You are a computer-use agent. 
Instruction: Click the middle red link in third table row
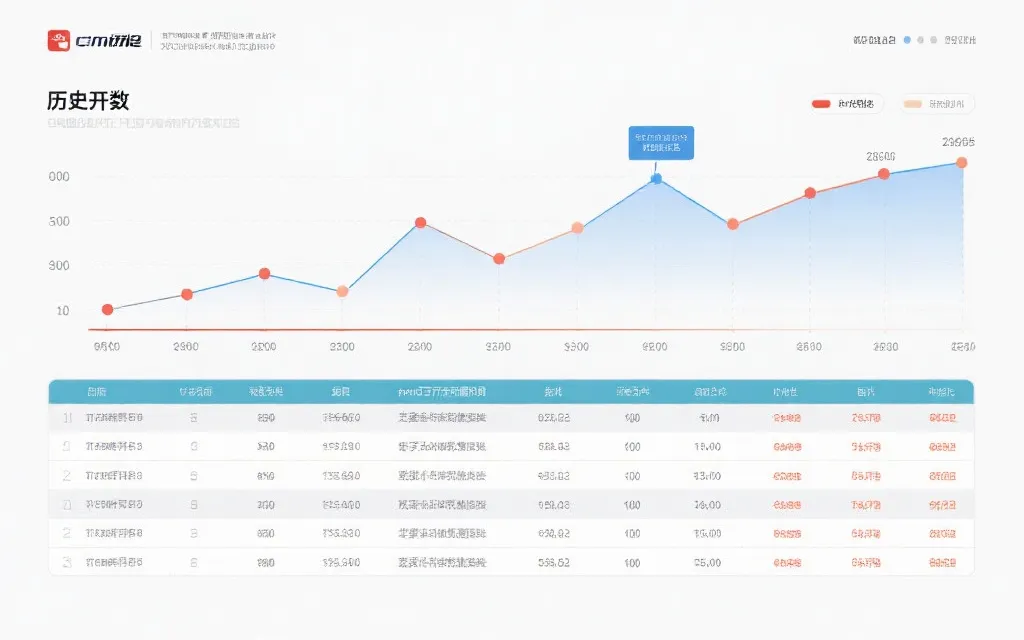click(x=865, y=476)
